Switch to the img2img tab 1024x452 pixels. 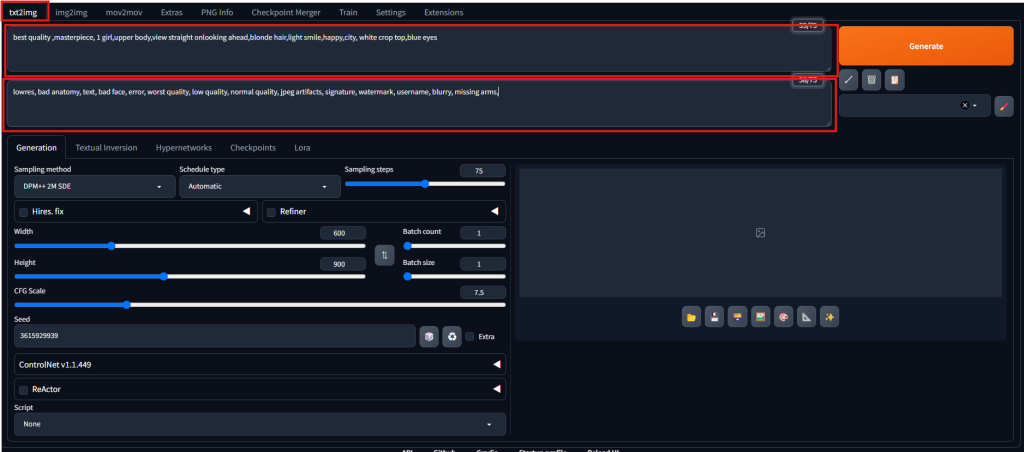point(71,12)
